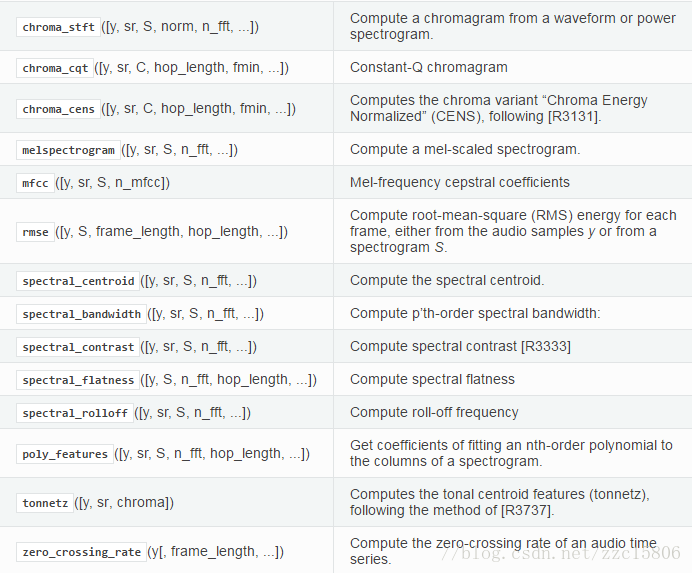Click the spectral_contrast function name

coord(78,347)
